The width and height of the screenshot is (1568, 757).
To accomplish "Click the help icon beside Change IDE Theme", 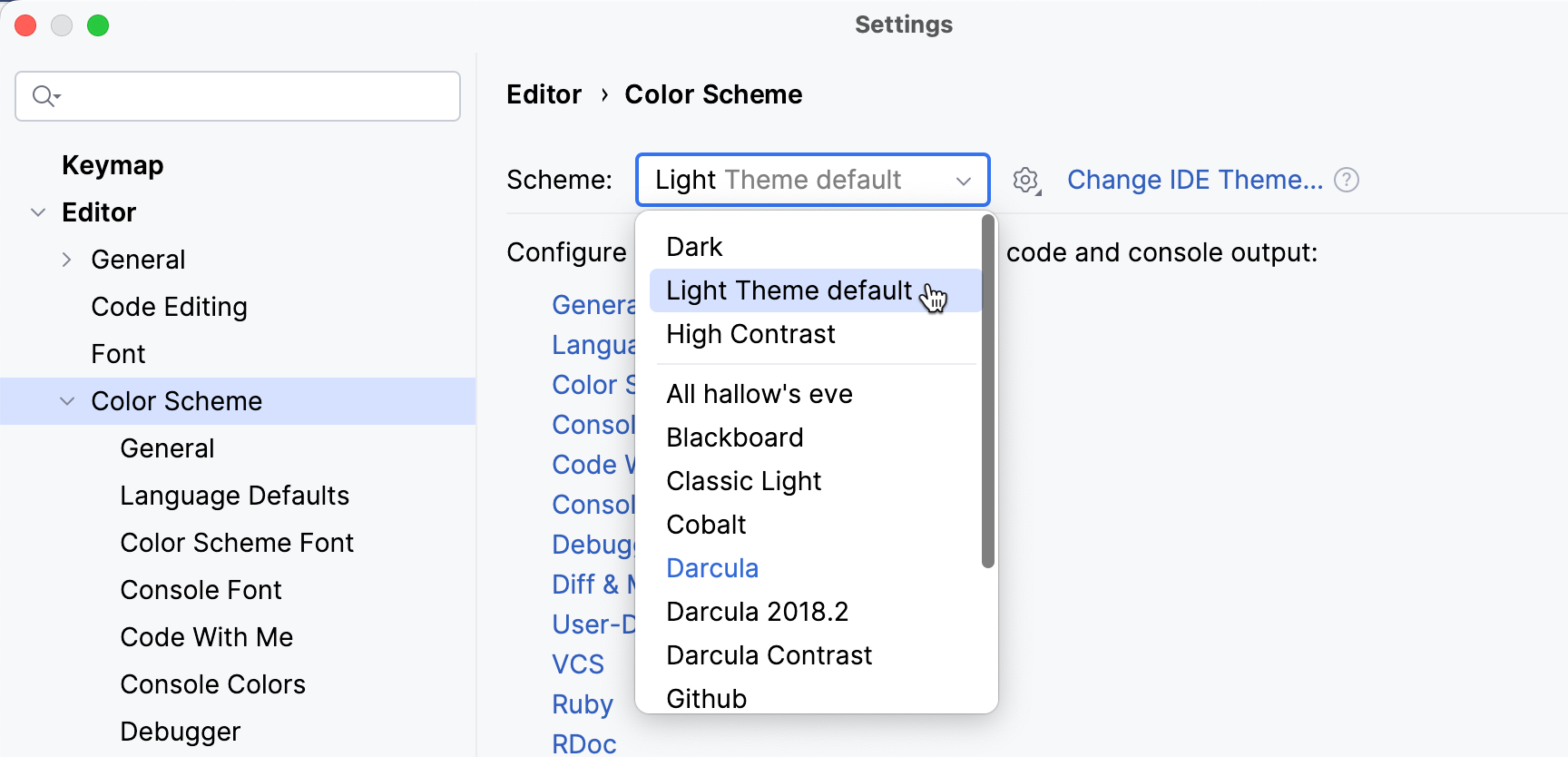I will pos(1347,180).
